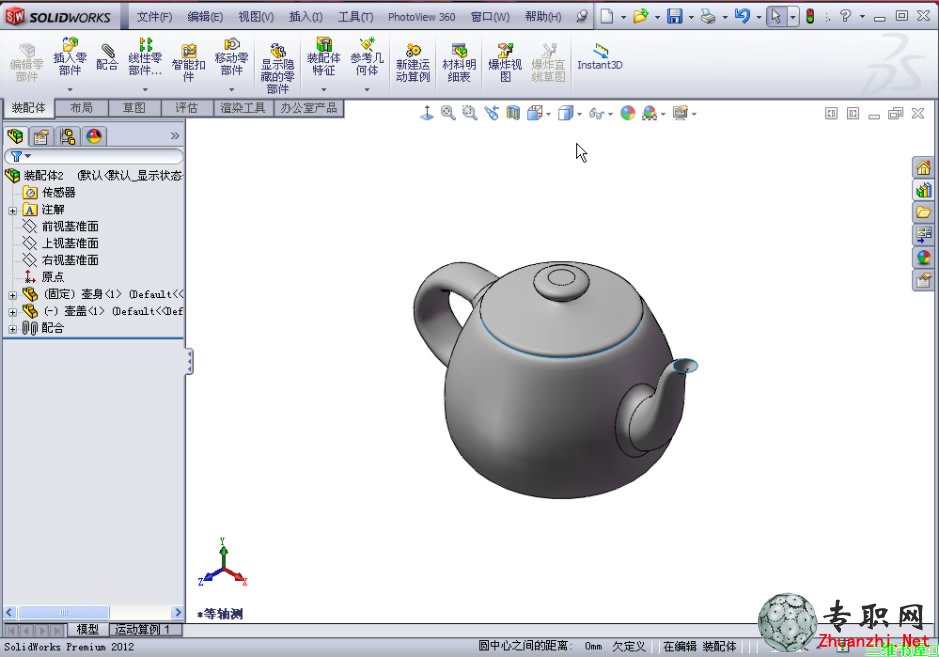Viewport: 939px width, 657px height.
Task: Select Move Component (移动零部件) tool
Action: [x=231, y=56]
